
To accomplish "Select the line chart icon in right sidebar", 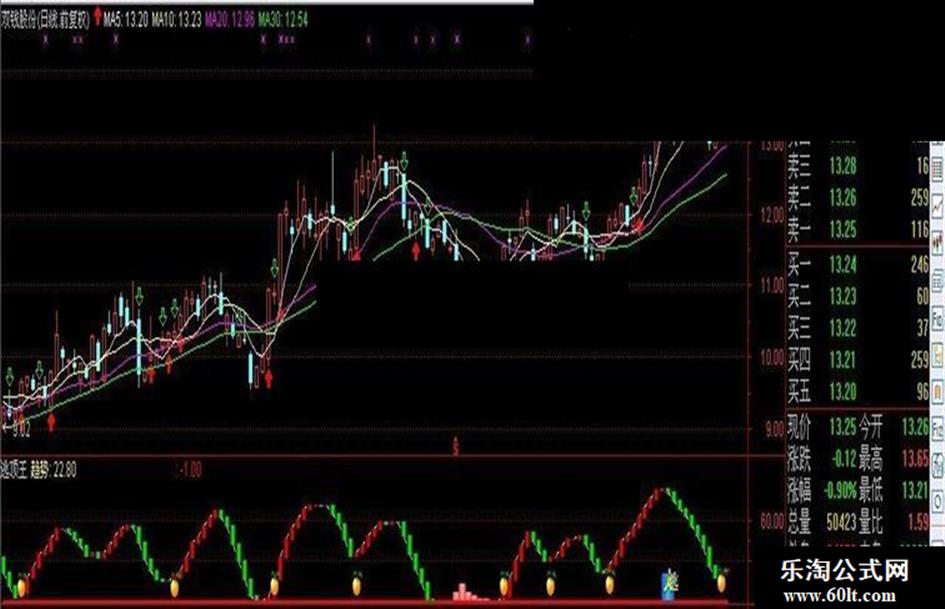I will [x=937, y=207].
